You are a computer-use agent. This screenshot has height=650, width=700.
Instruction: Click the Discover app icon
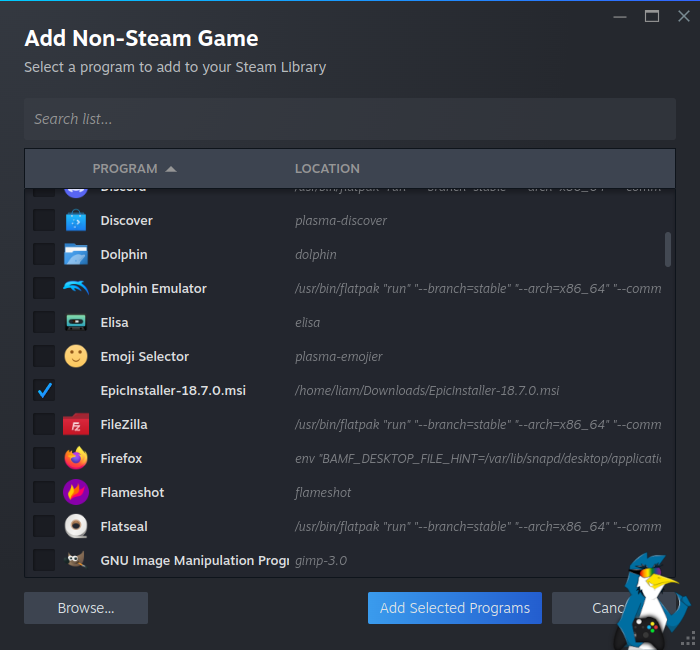tap(76, 221)
